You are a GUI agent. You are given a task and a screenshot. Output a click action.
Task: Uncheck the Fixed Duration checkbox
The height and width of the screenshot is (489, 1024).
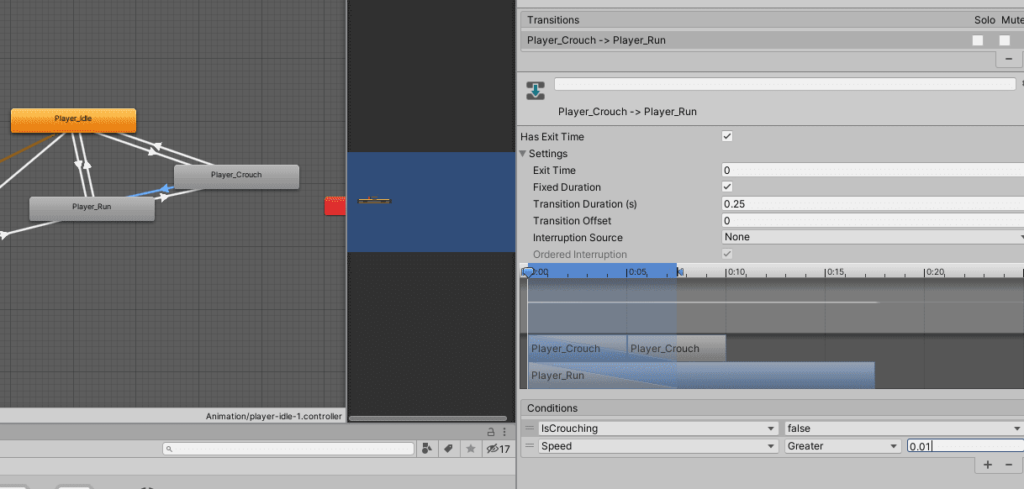(x=727, y=187)
